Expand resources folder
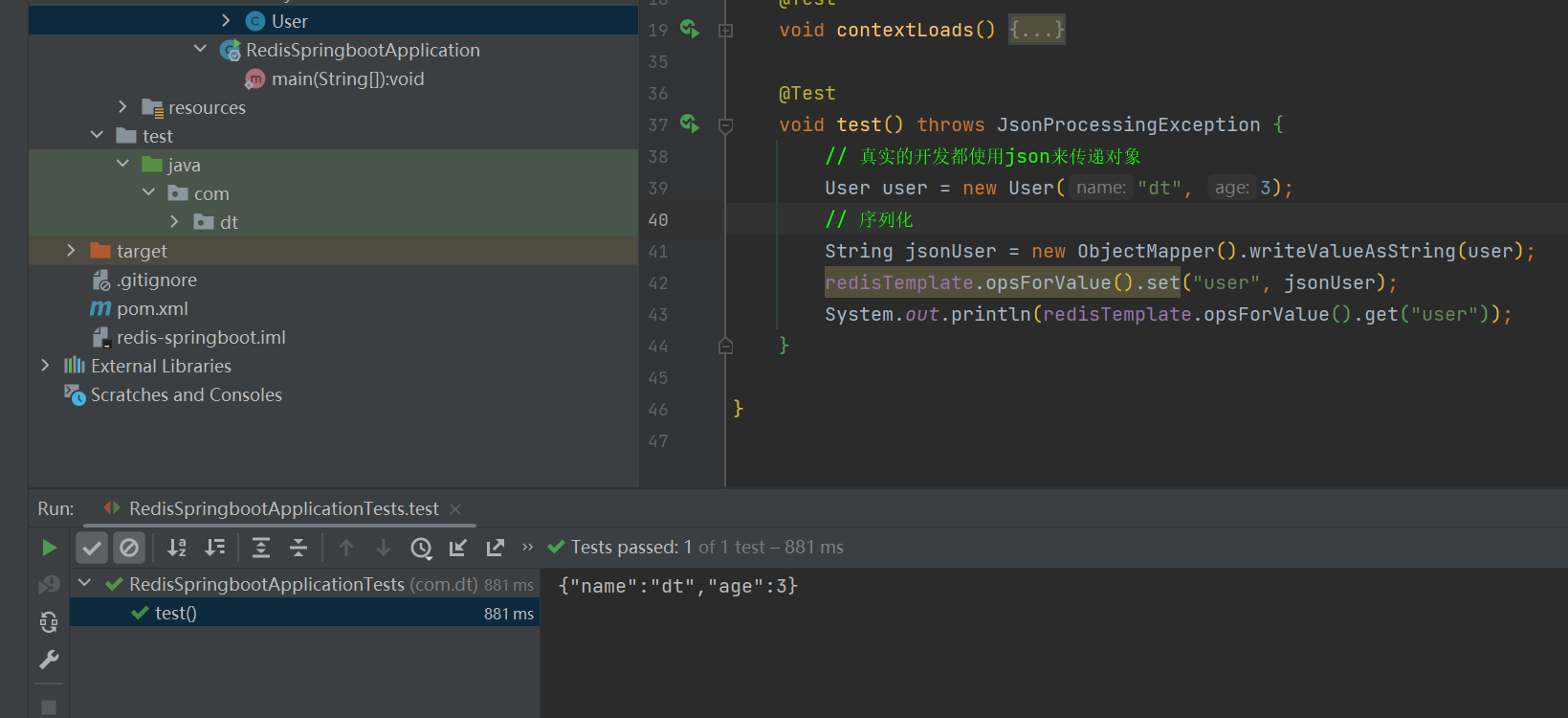The height and width of the screenshot is (718, 1568). [122, 106]
